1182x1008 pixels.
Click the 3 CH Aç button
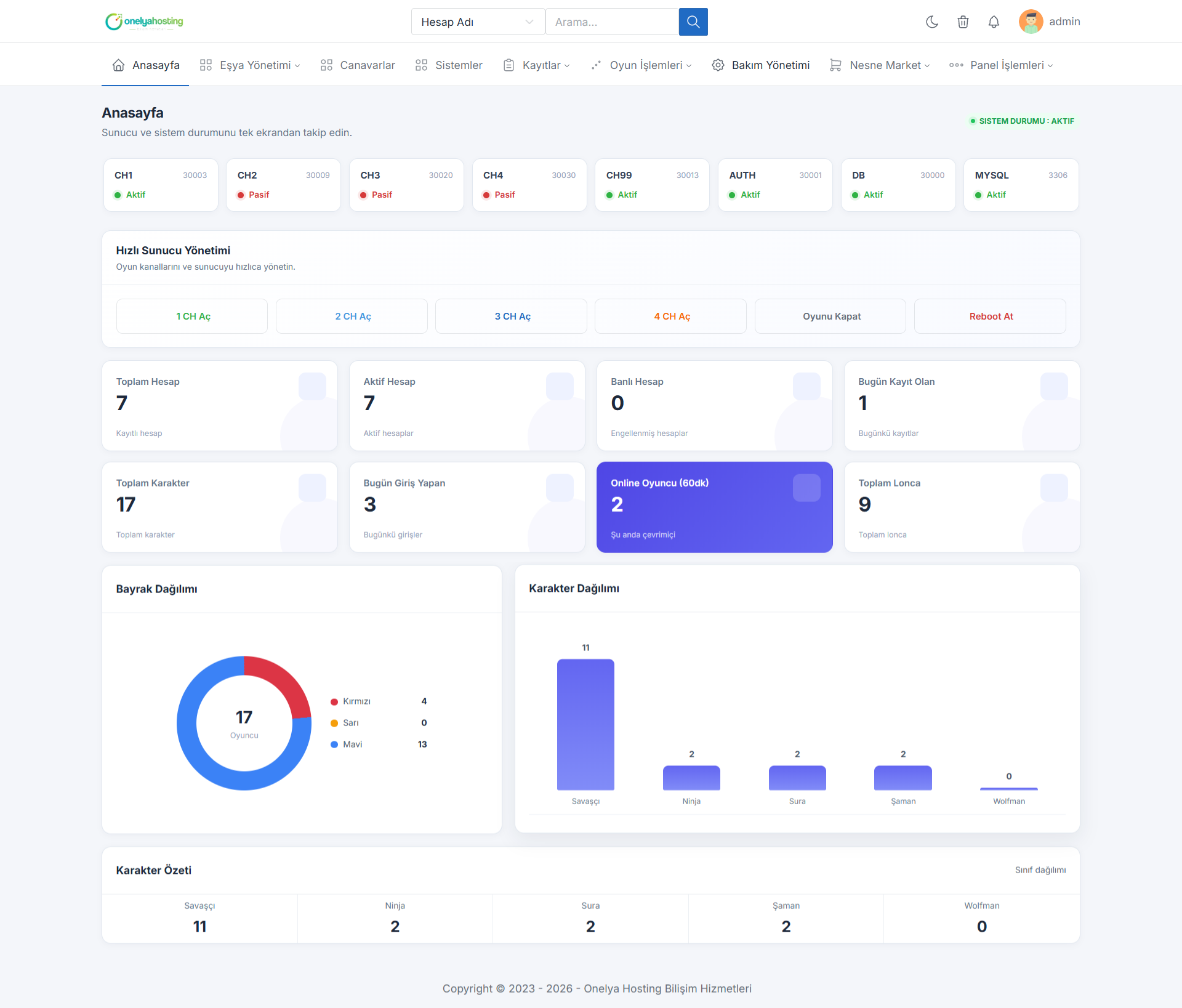[x=511, y=317]
